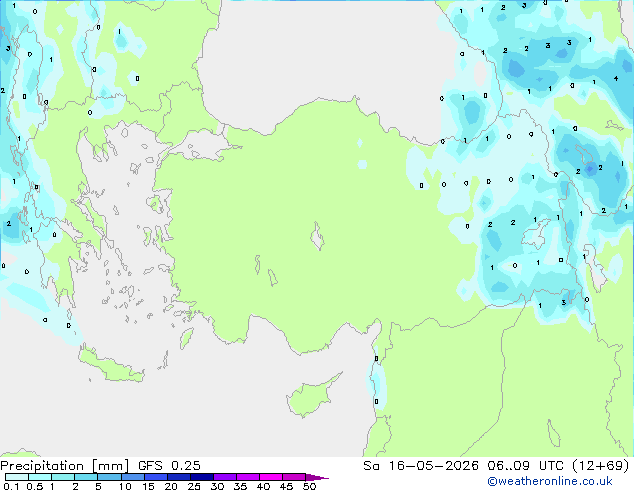Click the legend swatch between 45 and 50
634x490 pixels.
click(294, 477)
